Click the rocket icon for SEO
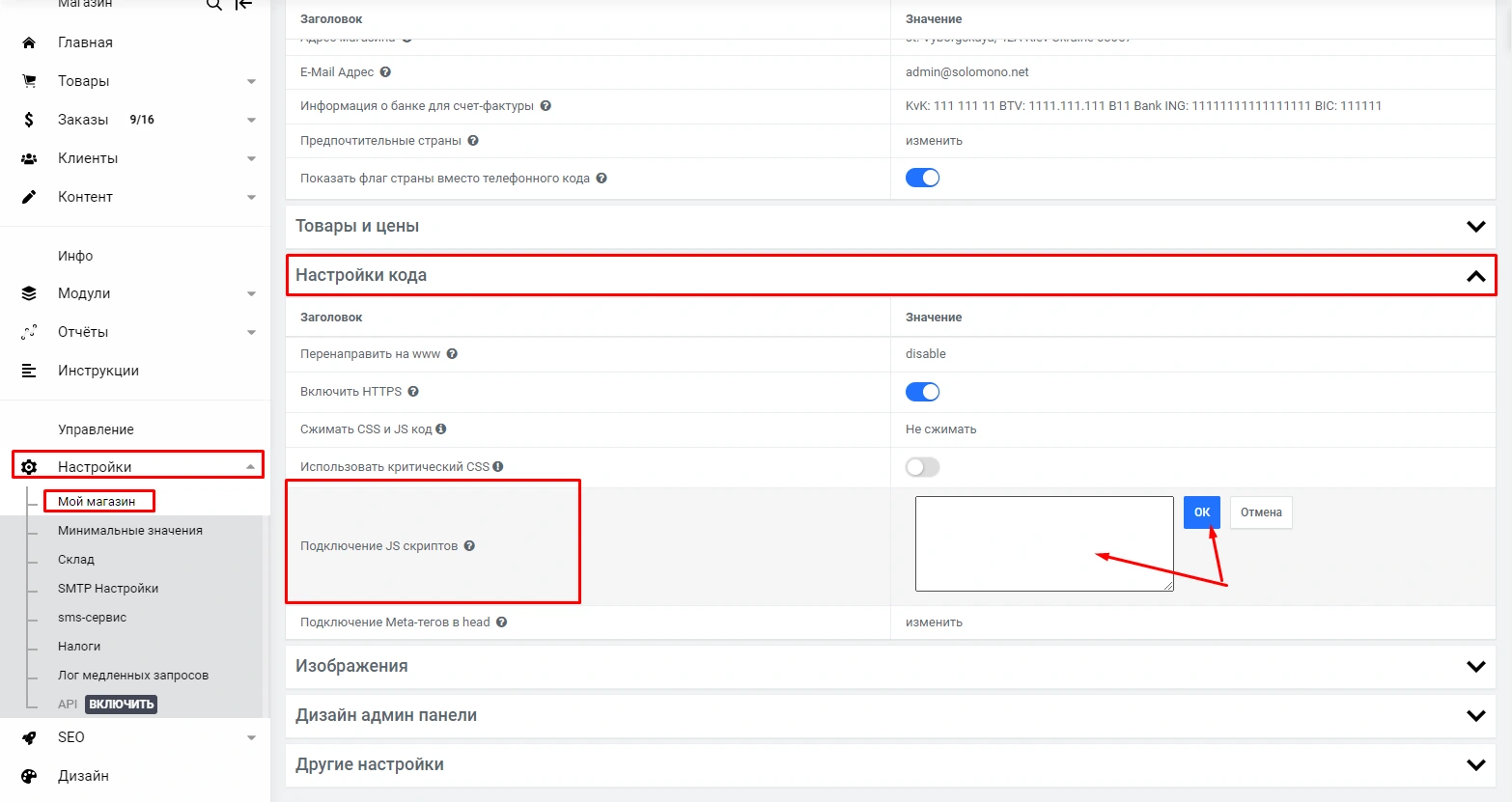 [29, 737]
